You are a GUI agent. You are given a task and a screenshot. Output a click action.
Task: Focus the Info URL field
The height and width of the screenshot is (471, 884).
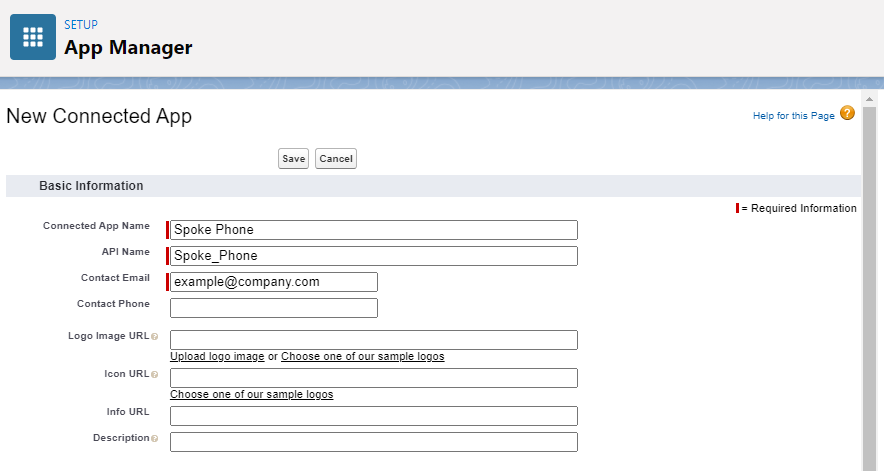pyautogui.click(x=374, y=416)
